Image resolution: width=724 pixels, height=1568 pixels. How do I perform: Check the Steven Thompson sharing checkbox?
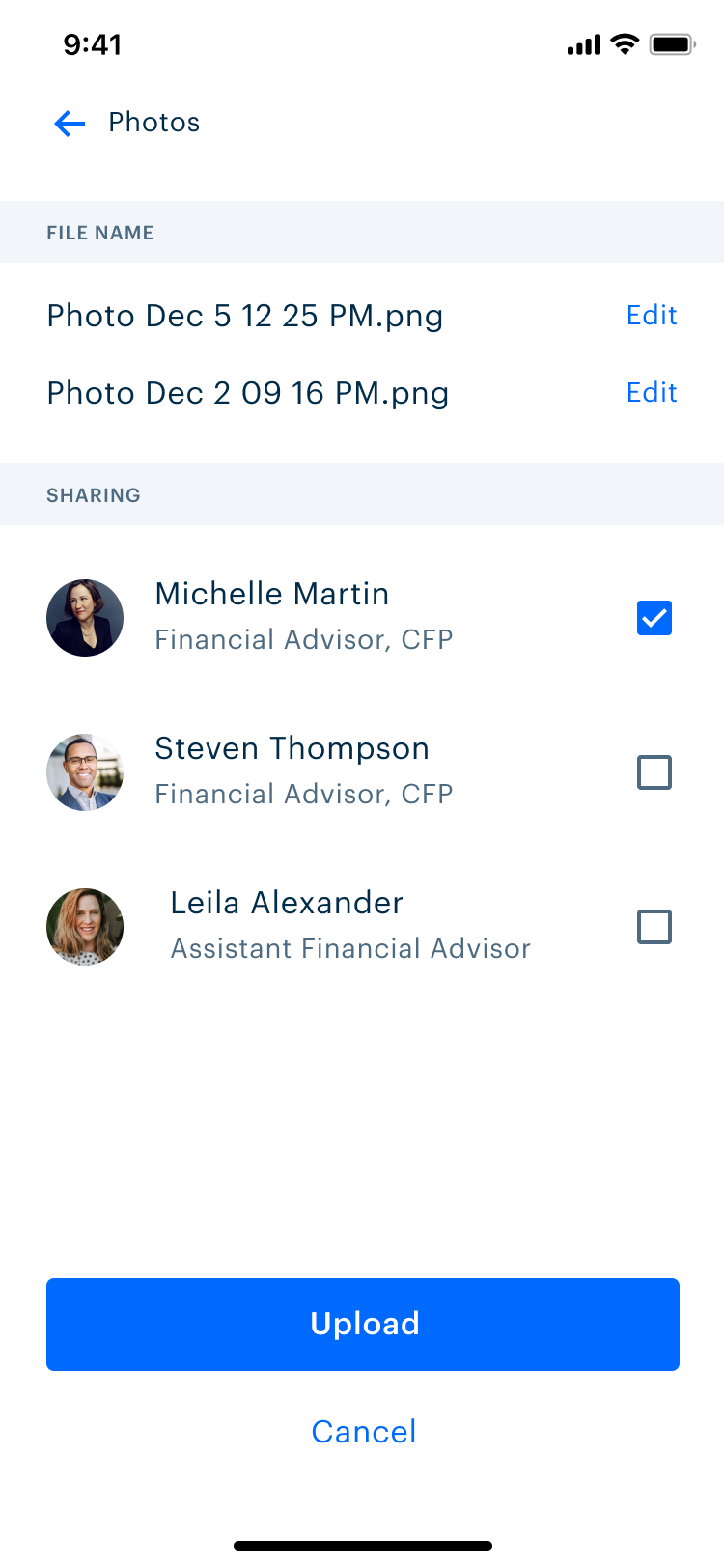[654, 772]
